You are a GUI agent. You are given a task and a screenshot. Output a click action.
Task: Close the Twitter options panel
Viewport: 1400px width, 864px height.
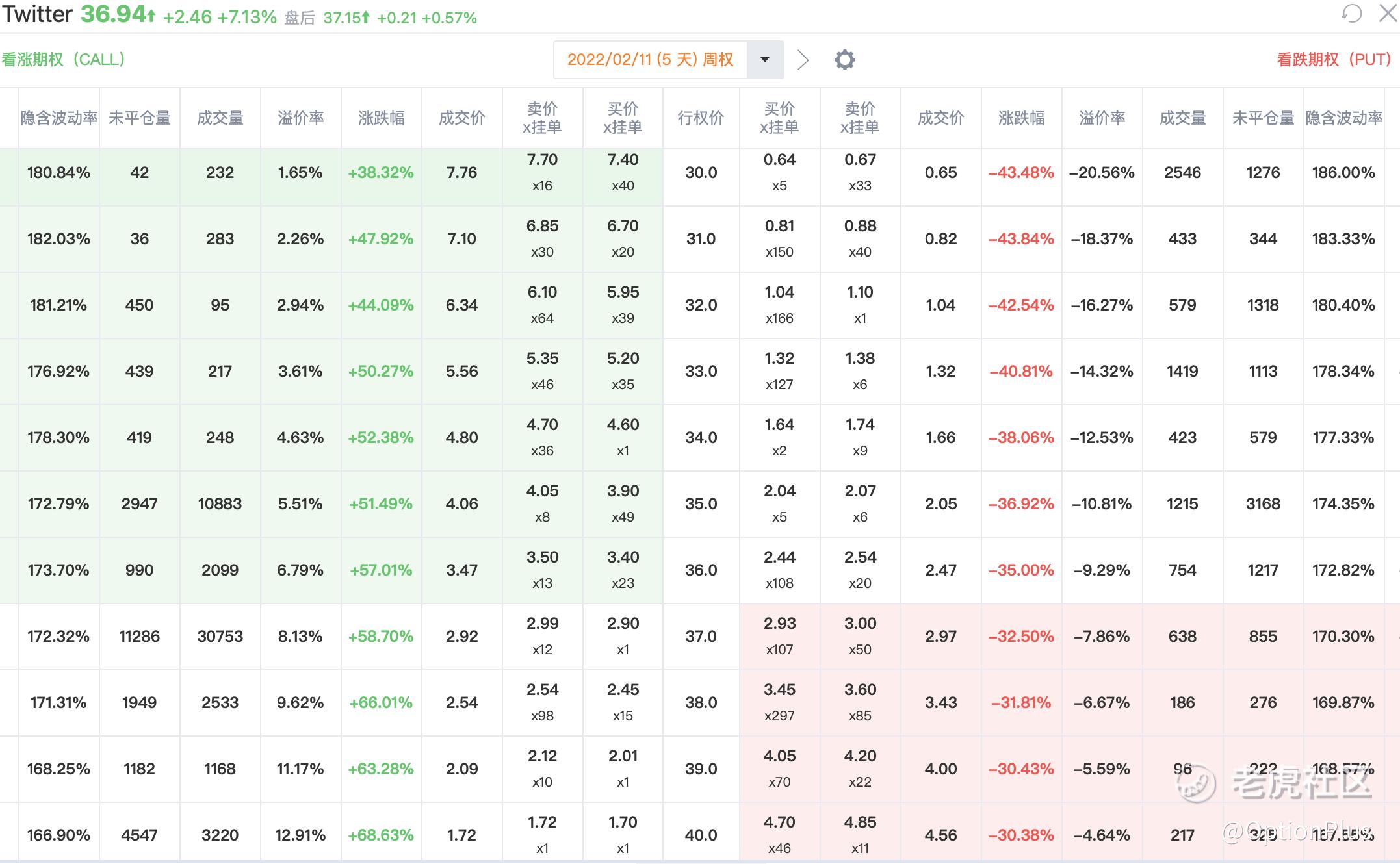[1388, 13]
